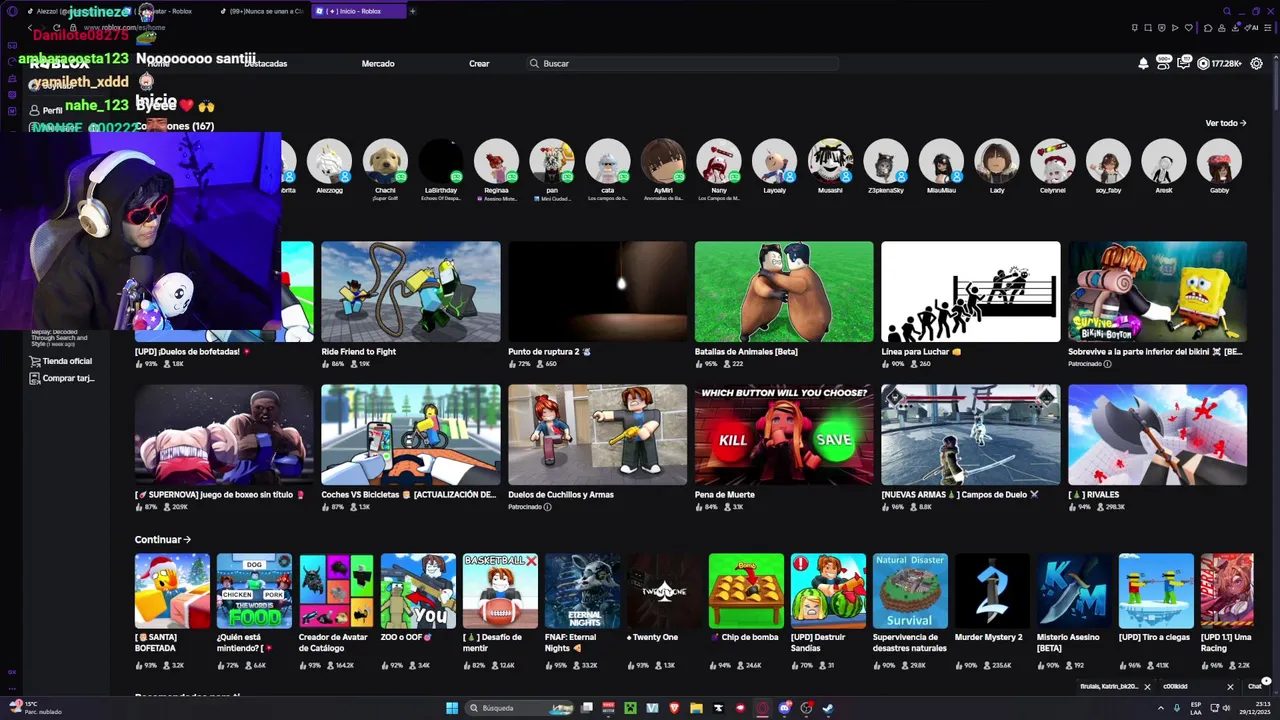Open Línea para Luchar game
This screenshot has width=1280, height=720.
(x=971, y=292)
